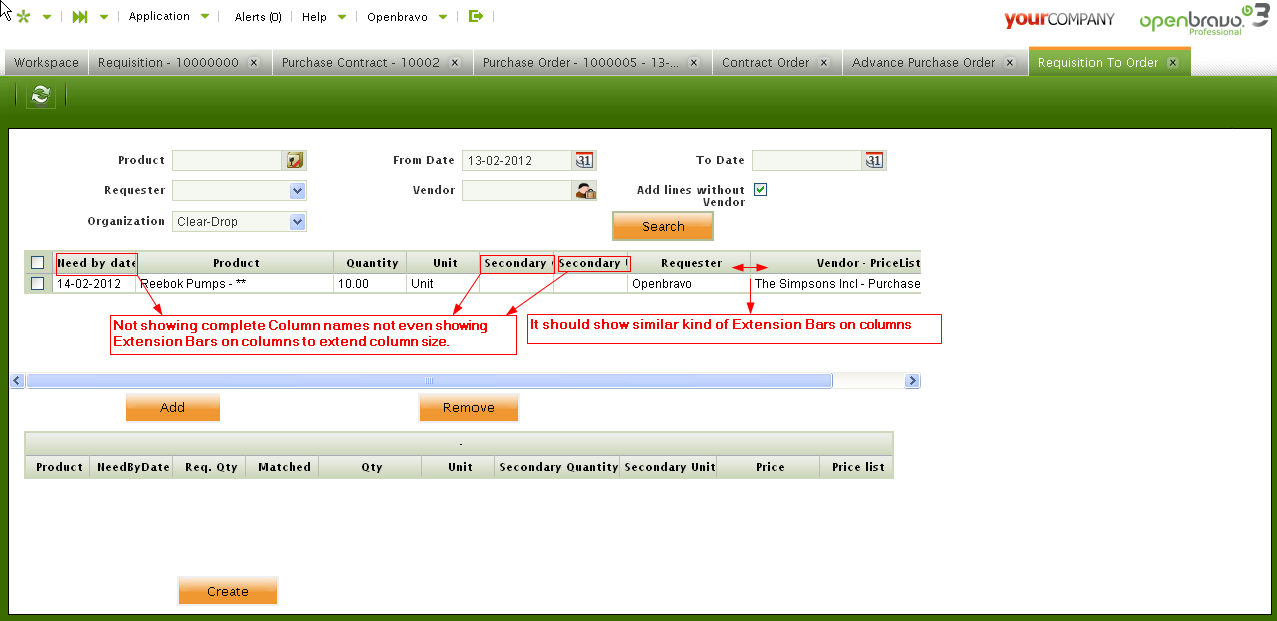Click the Need by date column header
The width and height of the screenshot is (1277, 621).
coord(96,263)
